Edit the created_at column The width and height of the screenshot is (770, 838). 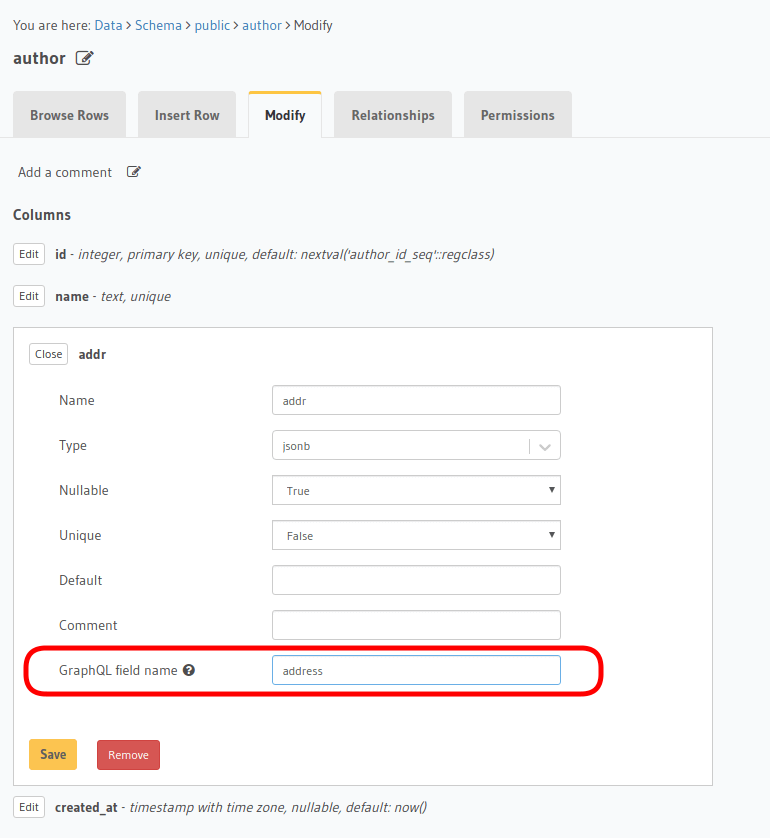28,807
